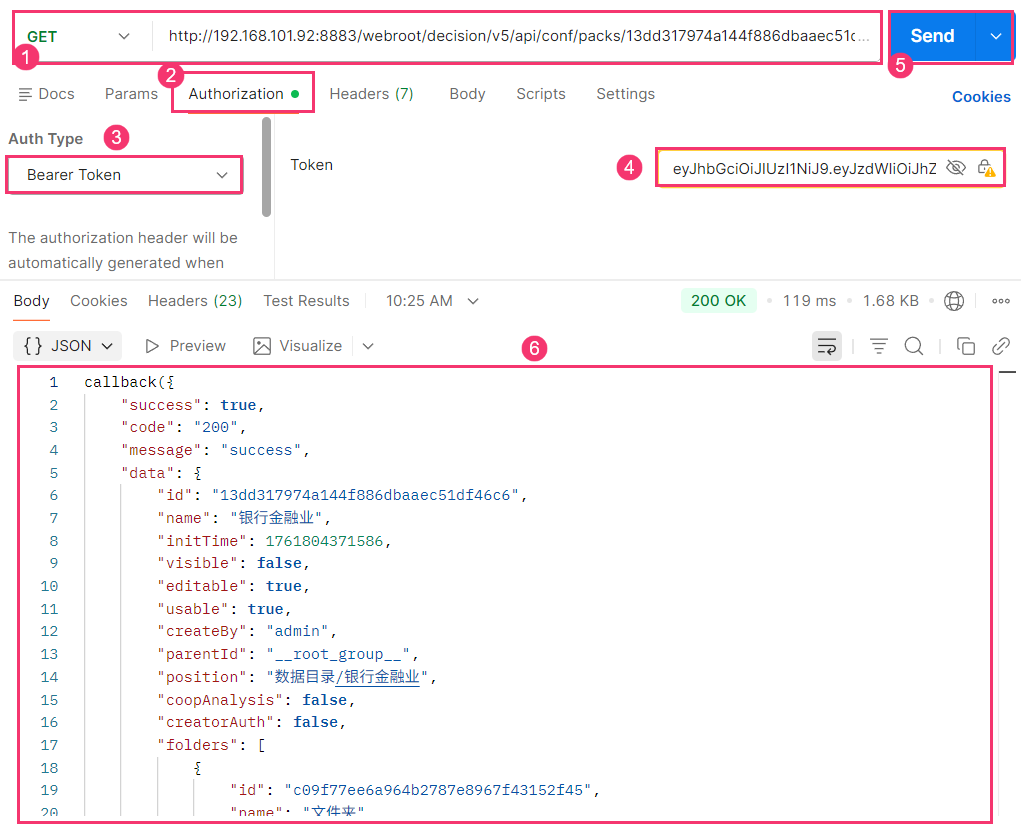Click the initTime value 1761804371586
Image resolution: width=1021 pixels, height=824 pixels.
point(324,541)
